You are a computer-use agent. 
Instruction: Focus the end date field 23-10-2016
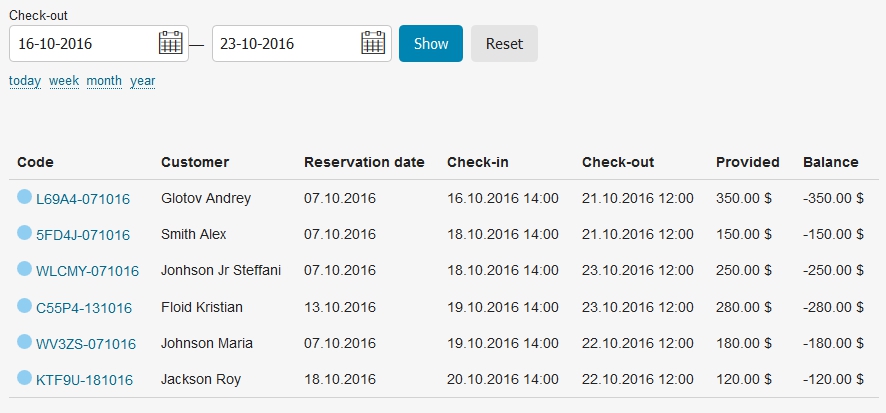302,44
